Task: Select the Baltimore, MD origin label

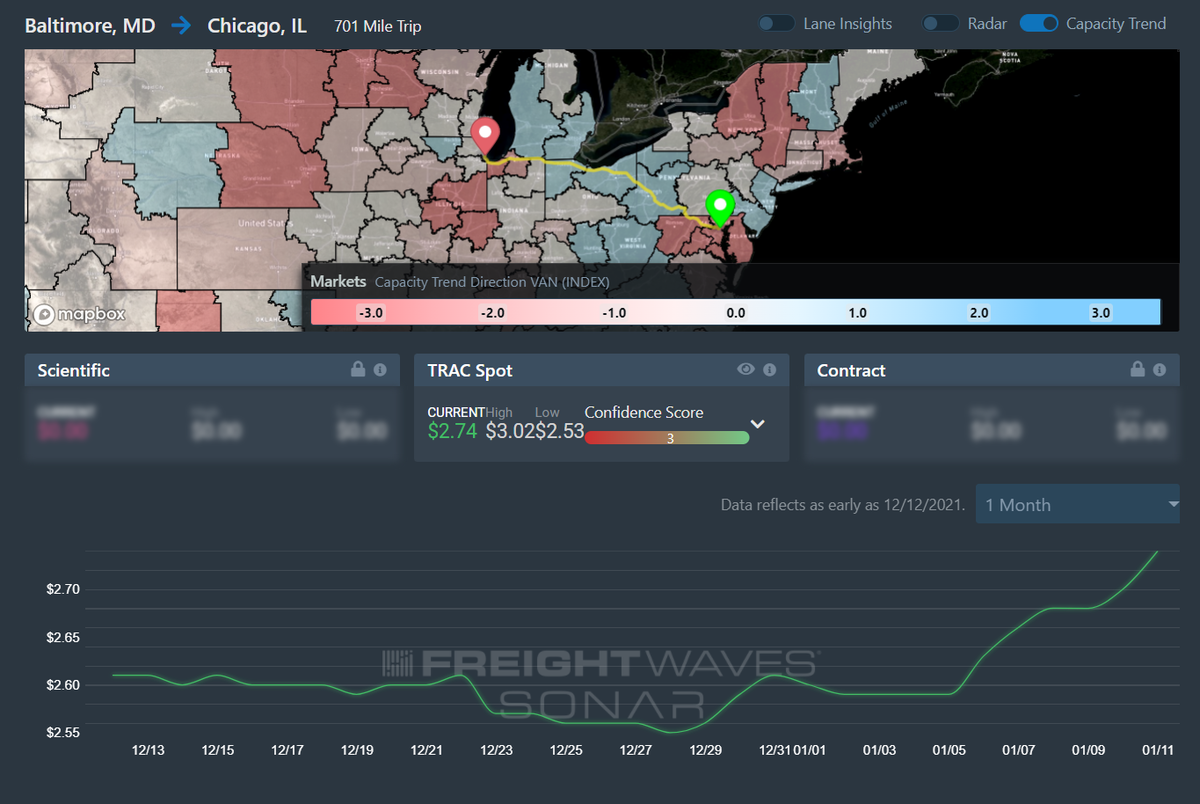Action: [x=90, y=25]
